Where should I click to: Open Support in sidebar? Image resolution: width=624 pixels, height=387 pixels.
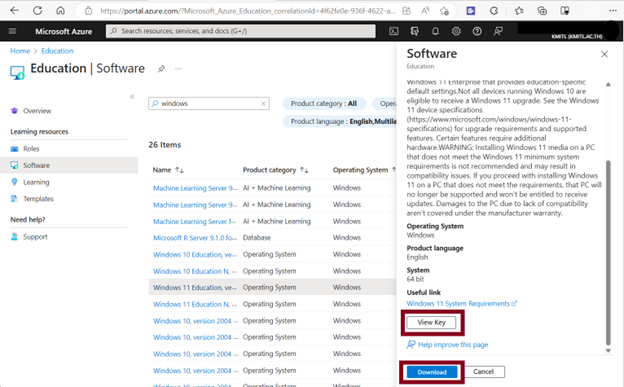(35, 237)
